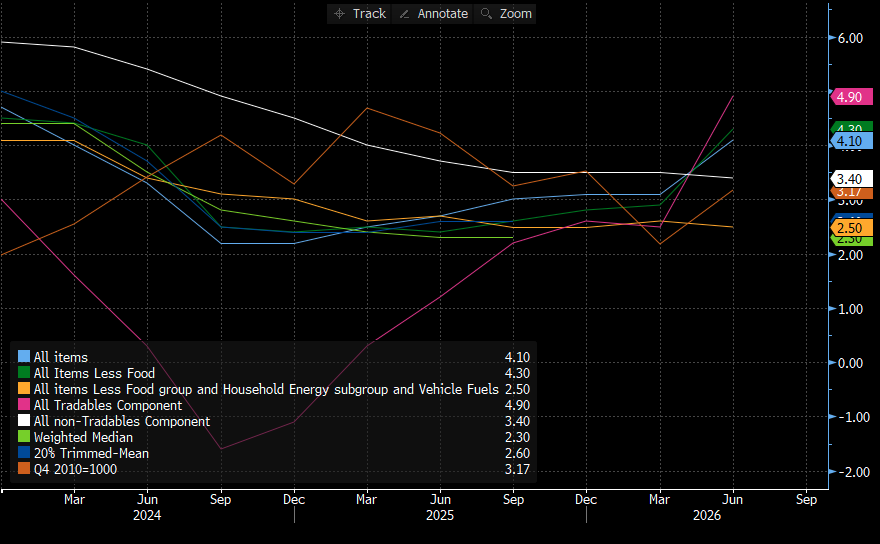Click legend value 2.60
The image size is (880, 544).
point(517,453)
